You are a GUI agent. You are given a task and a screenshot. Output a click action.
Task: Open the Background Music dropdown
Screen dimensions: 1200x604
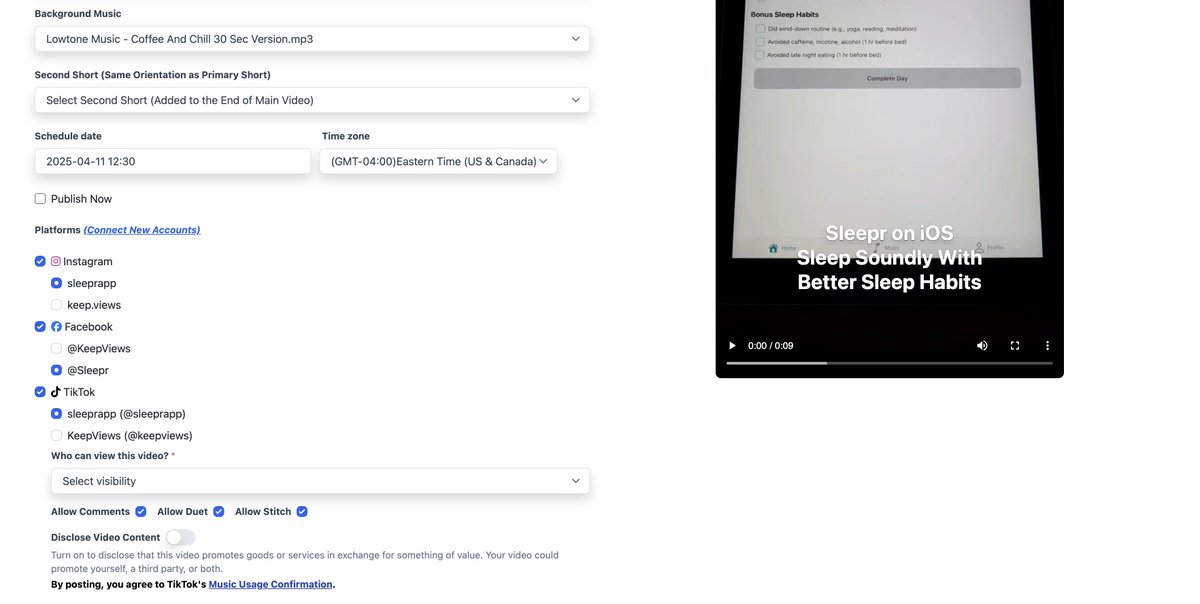(312, 39)
